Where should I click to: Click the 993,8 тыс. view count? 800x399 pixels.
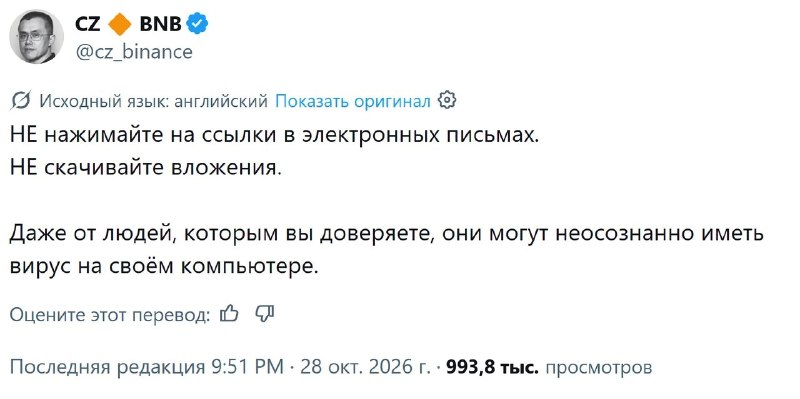coord(492,367)
